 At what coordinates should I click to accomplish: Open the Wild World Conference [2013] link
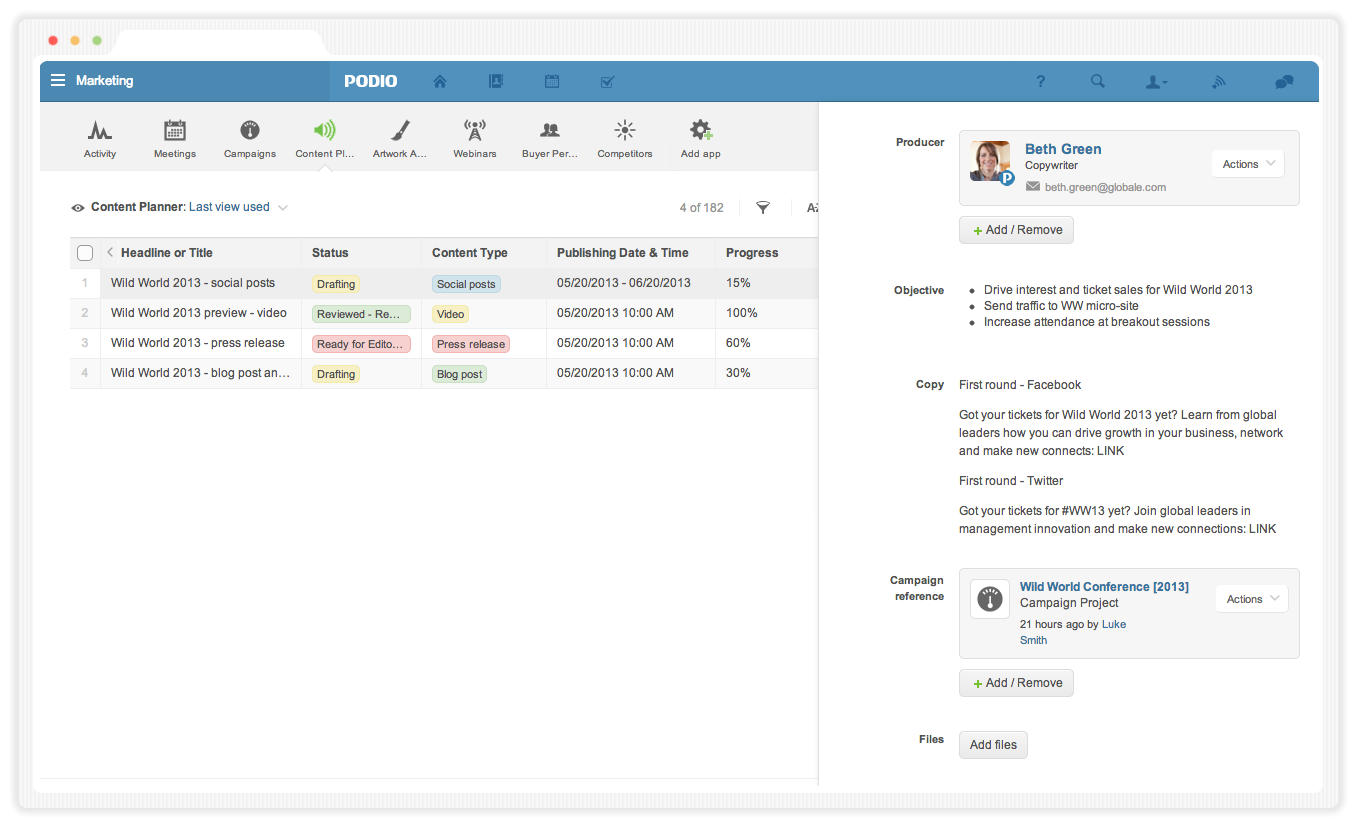1104,587
